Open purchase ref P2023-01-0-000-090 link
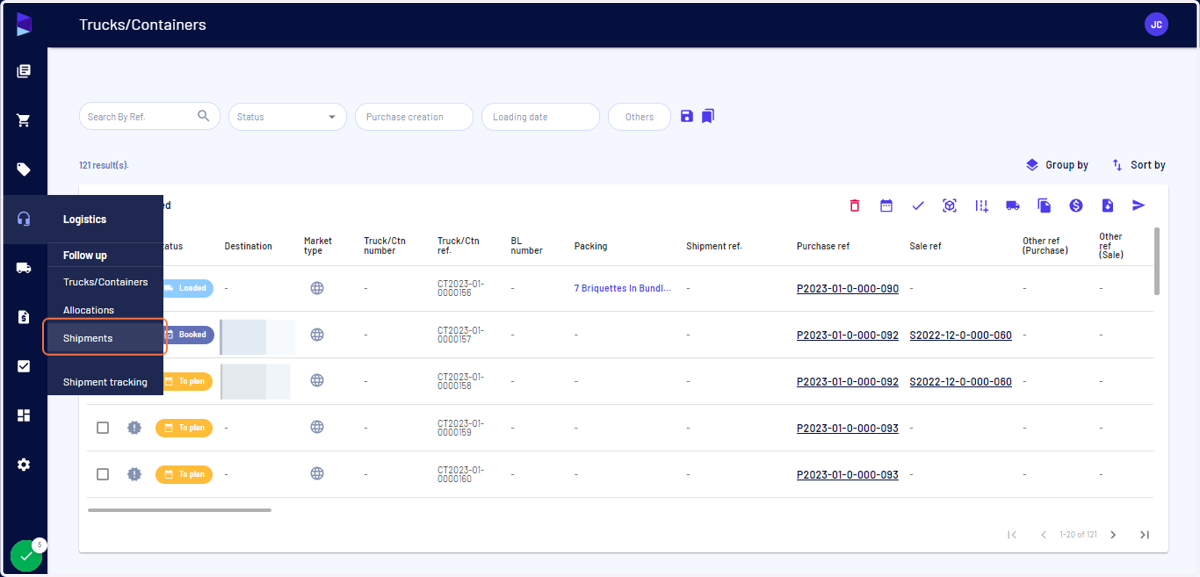 [x=847, y=288]
